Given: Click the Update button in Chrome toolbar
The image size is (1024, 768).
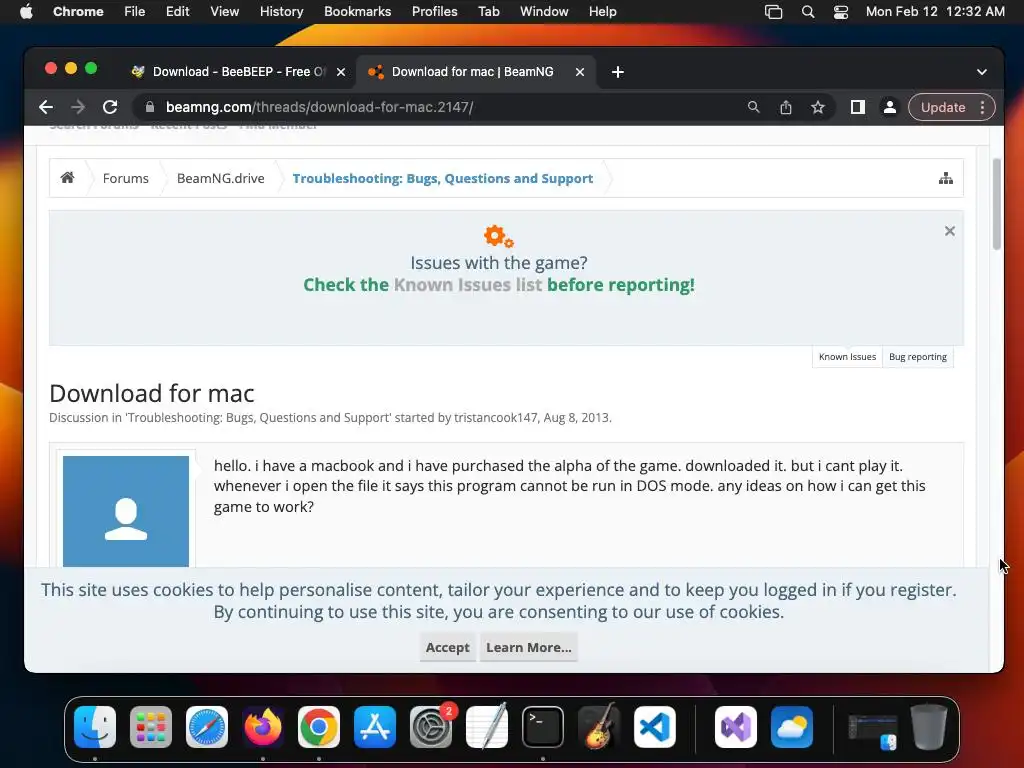Looking at the screenshot, I should pos(942,107).
